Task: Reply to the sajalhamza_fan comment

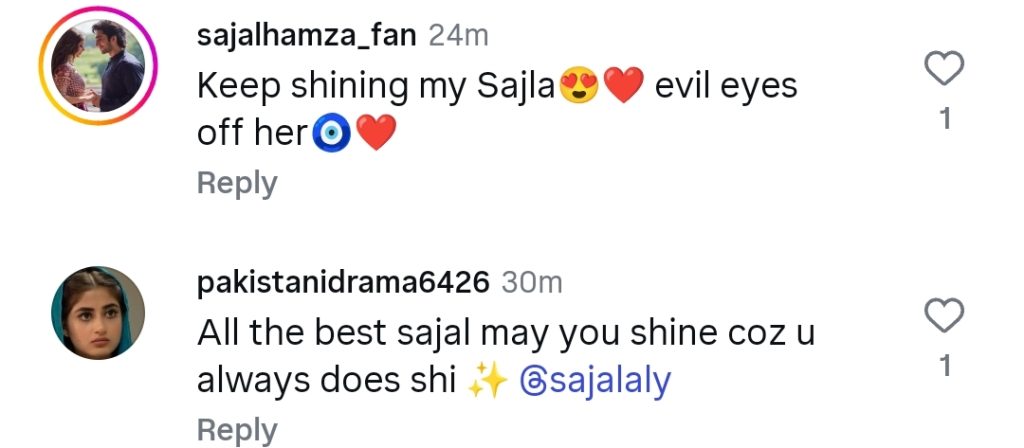Action: (236, 183)
